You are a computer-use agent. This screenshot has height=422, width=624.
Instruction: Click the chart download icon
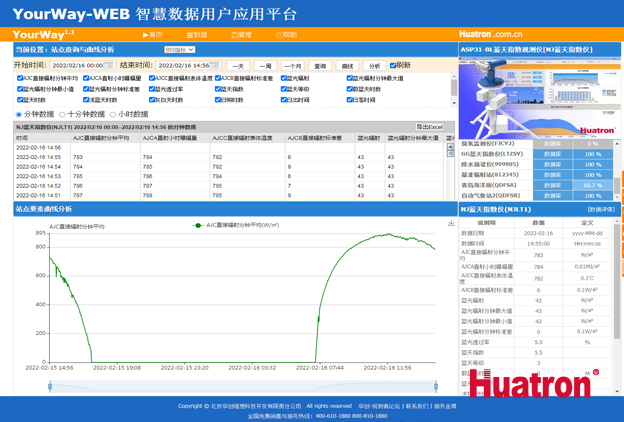coord(452,223)
